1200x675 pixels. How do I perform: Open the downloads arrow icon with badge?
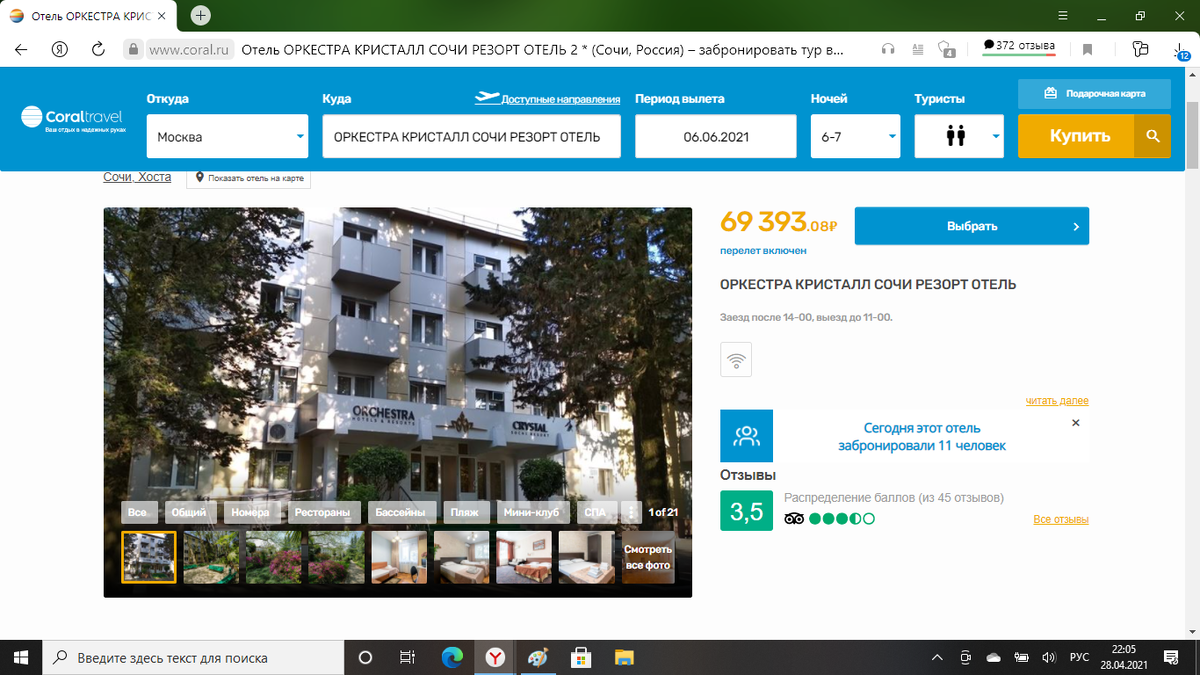[1181, 49]
